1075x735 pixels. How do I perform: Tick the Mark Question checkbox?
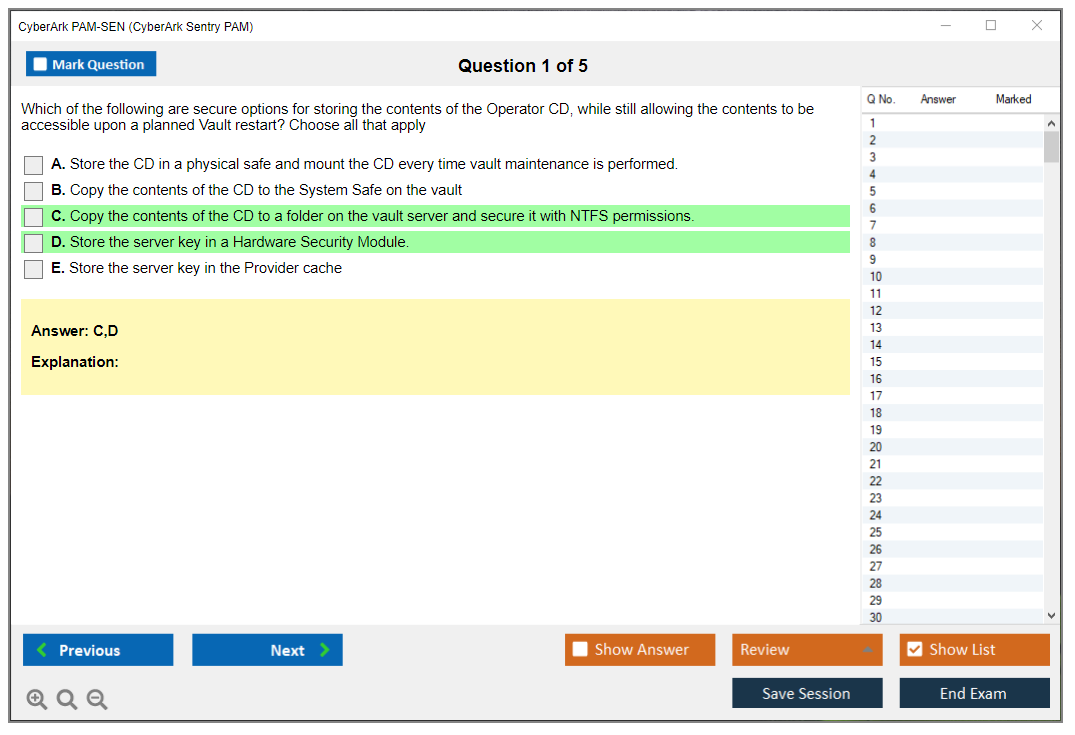[41, 65]
